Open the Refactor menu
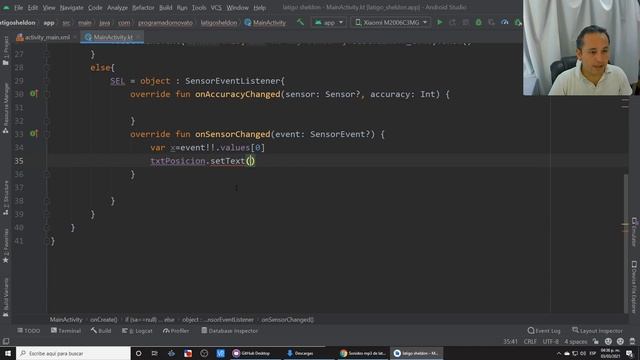Screen dimensions: 640x360 143,7
